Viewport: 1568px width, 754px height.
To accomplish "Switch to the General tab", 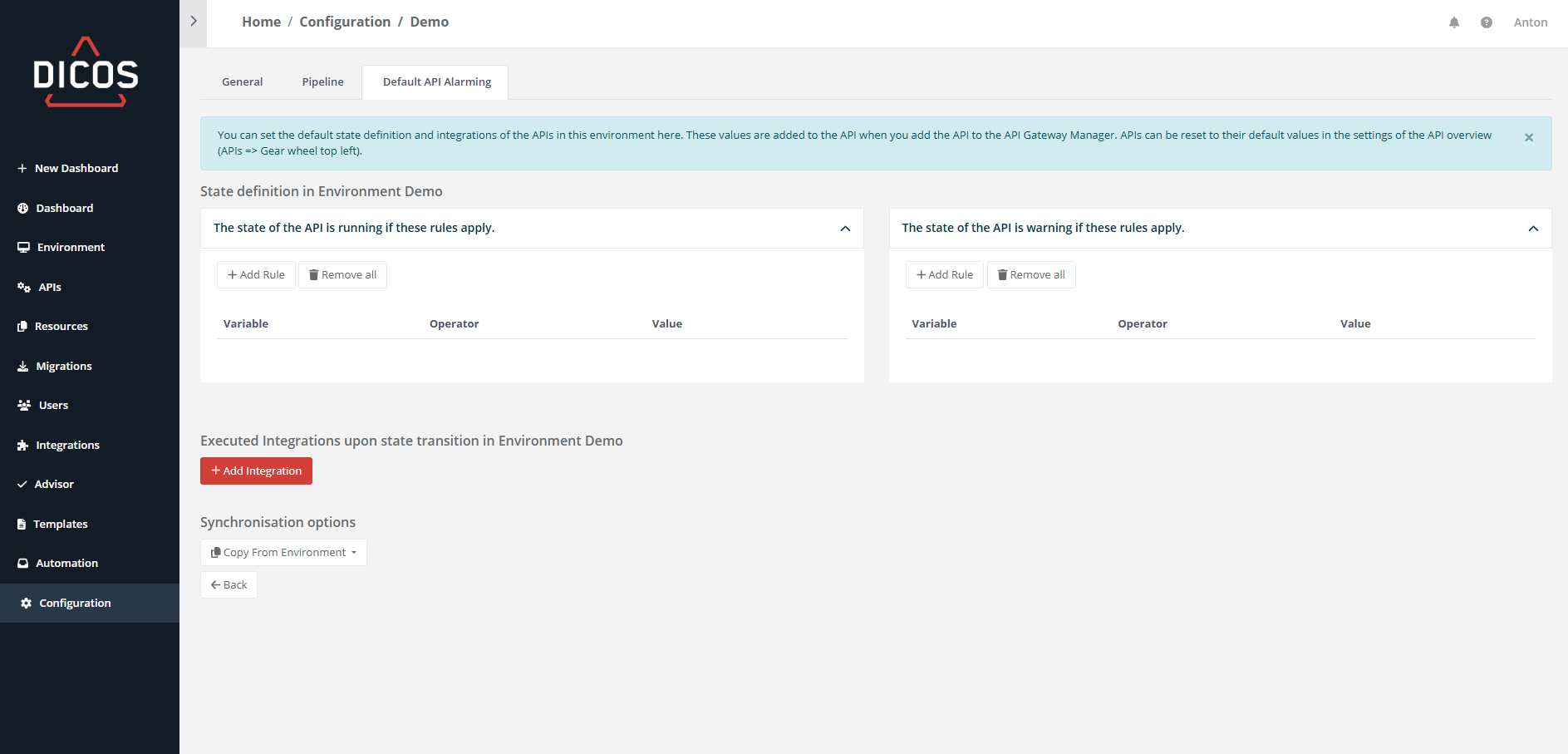I will [242, 82].
